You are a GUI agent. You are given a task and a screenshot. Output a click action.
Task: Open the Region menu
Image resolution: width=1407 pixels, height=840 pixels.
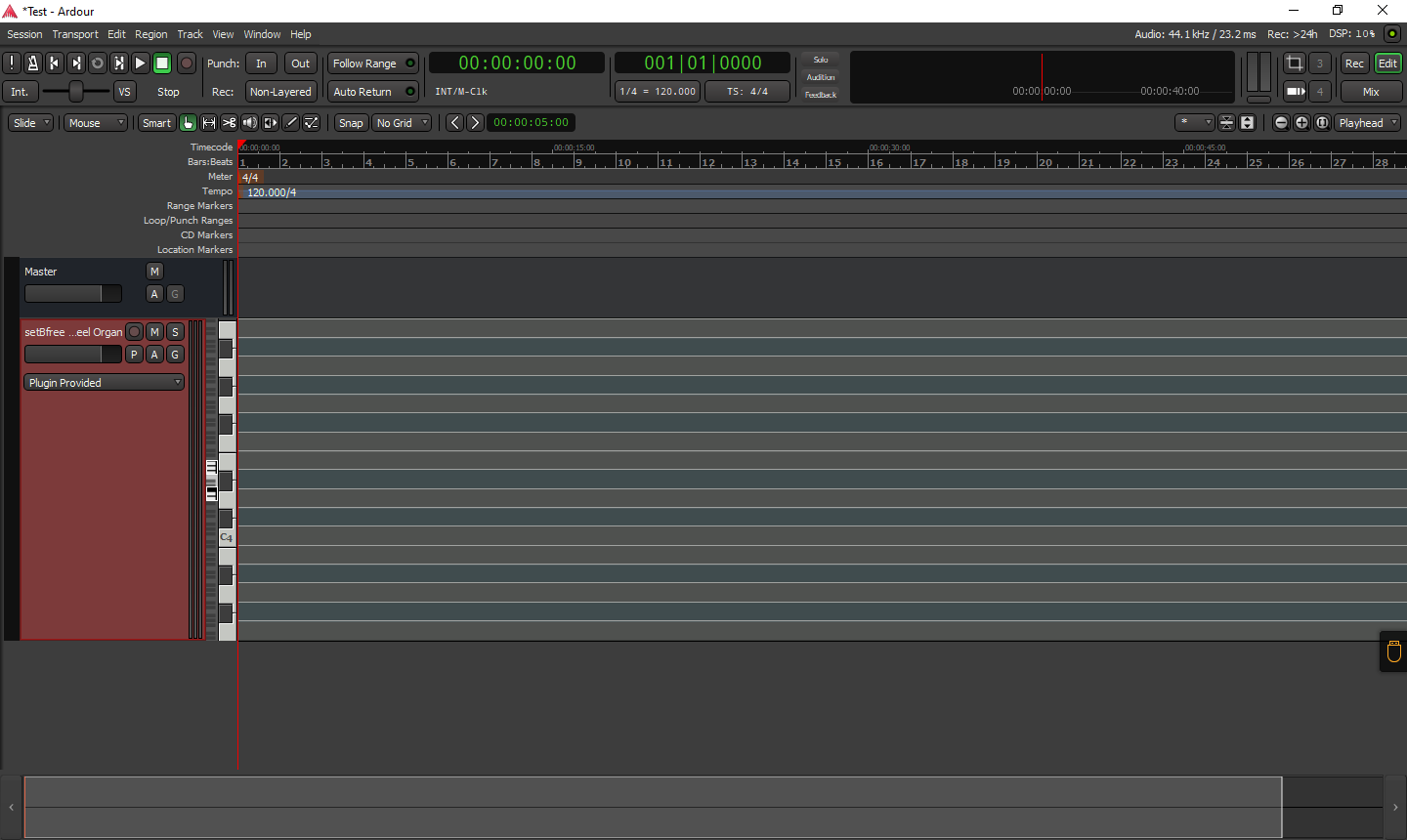(151, 34)
